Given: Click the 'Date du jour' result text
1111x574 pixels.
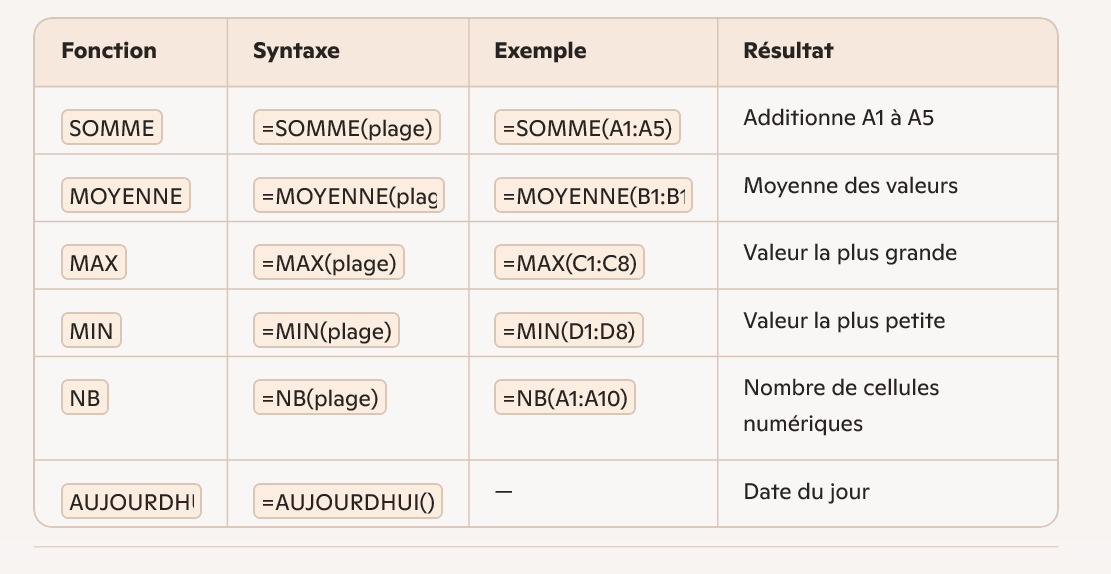Looking at the screenshot, I should click(806, 491).
